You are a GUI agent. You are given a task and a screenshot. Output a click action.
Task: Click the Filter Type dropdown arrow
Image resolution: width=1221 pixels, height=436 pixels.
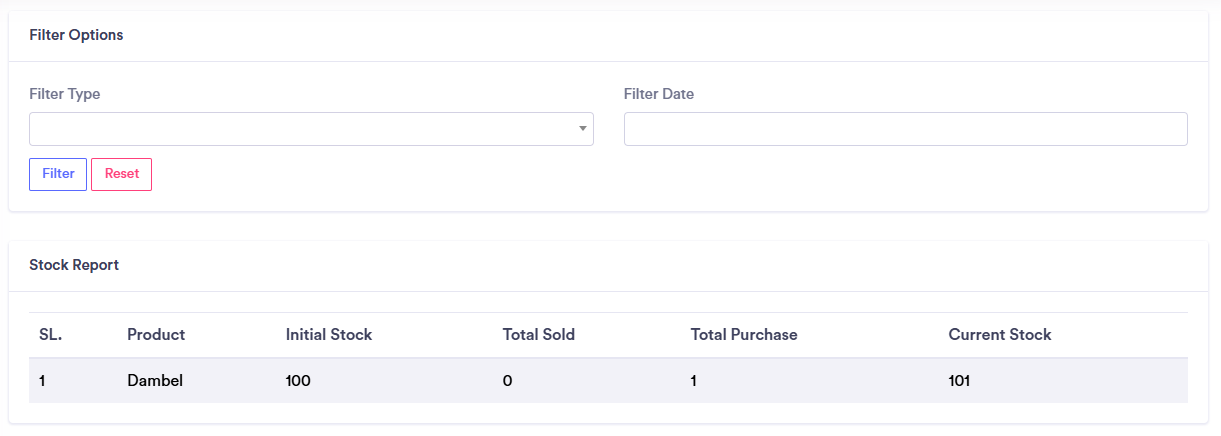[582, 129]
